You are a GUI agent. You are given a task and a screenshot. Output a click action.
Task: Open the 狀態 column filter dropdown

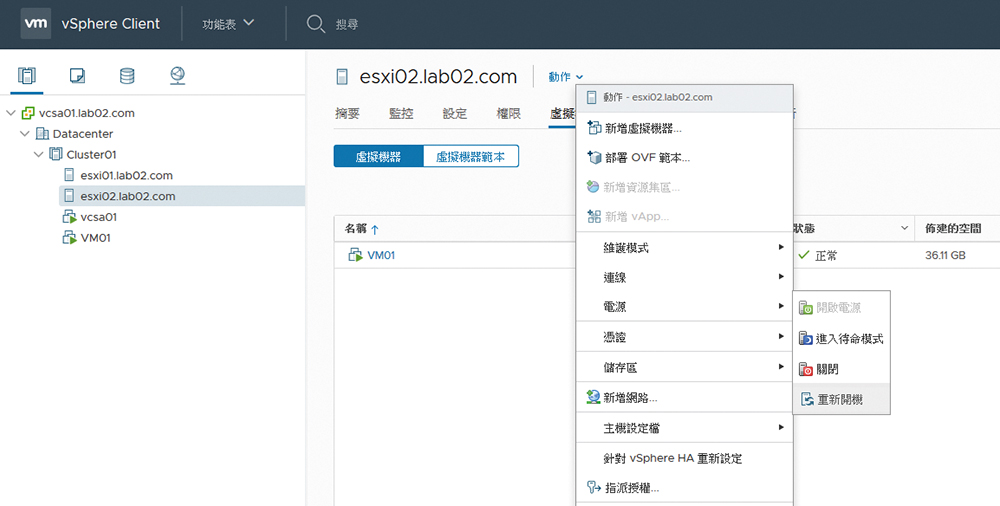pos(904,228)
